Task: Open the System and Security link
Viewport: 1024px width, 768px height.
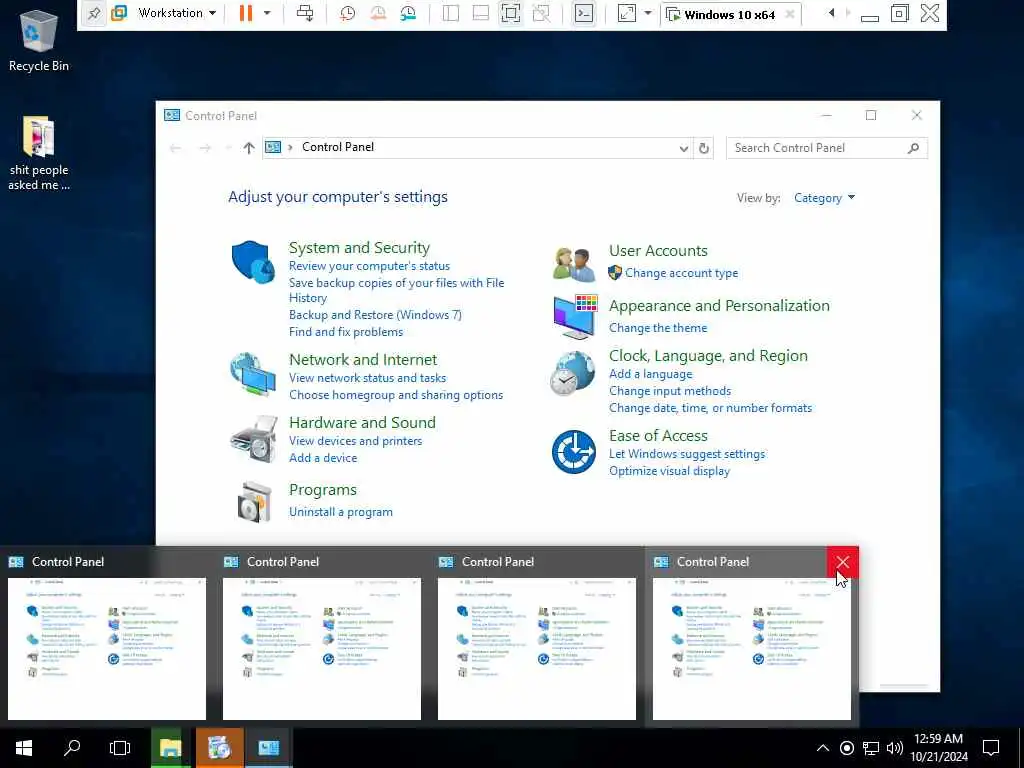Action: coord(359,248)
